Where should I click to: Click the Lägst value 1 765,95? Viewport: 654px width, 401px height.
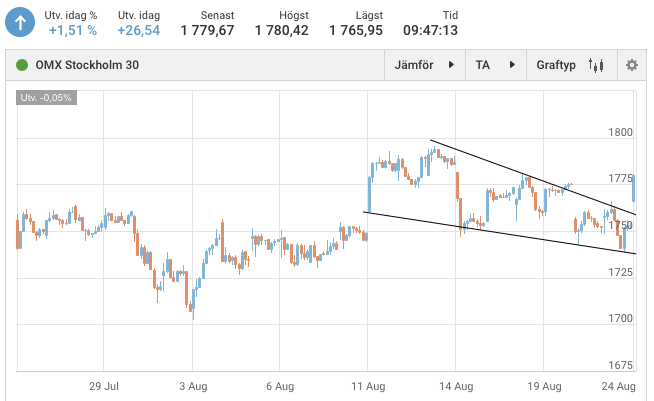point(355,30)
